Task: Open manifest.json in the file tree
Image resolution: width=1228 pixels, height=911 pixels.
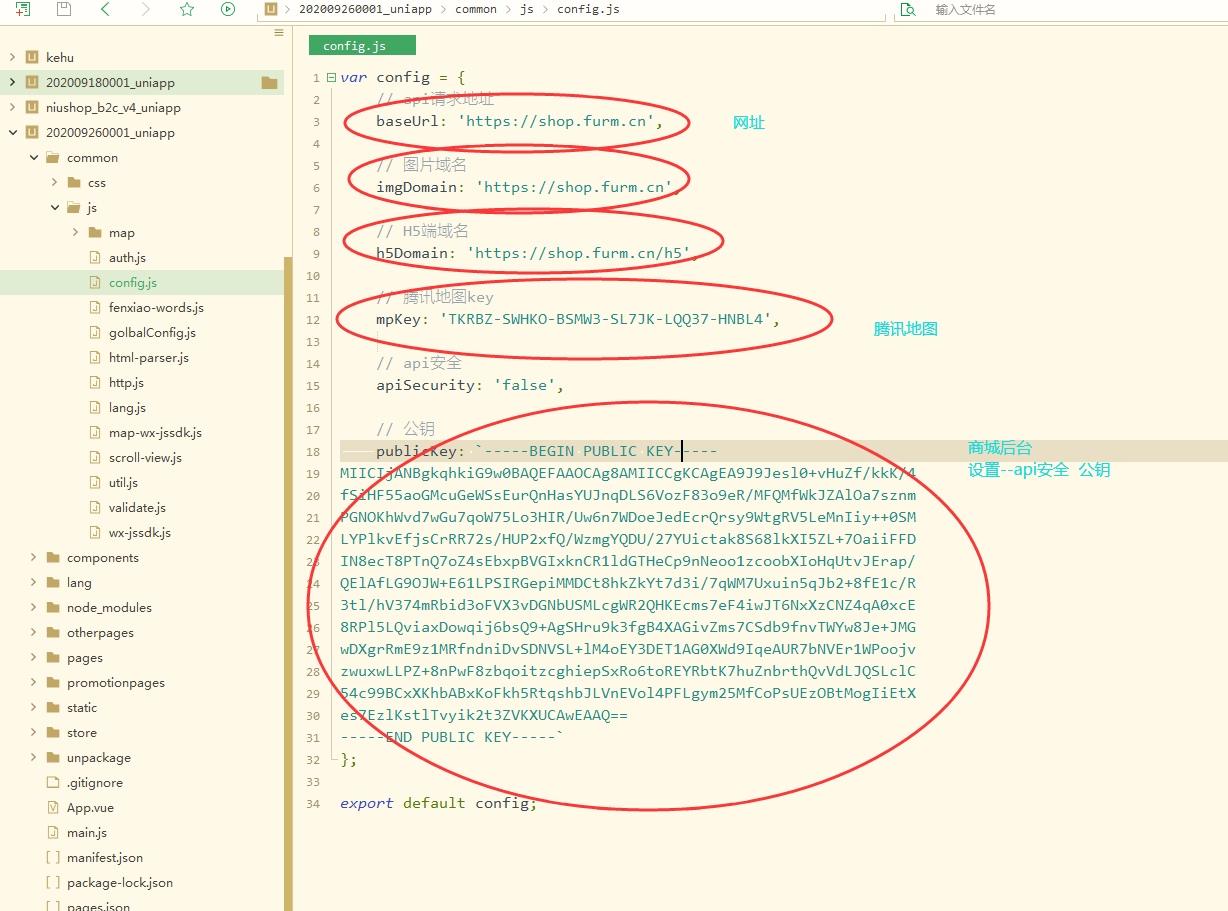Action: (104, 858)
